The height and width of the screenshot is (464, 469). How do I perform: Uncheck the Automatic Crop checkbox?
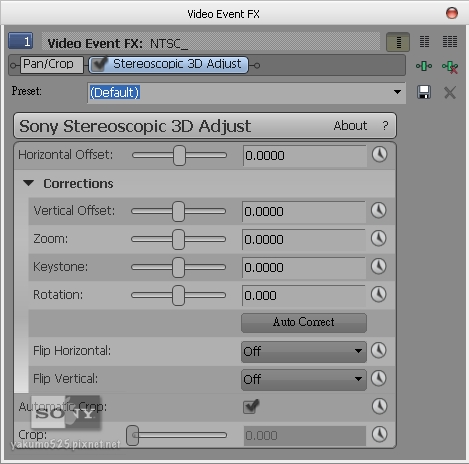pos(251,406)
